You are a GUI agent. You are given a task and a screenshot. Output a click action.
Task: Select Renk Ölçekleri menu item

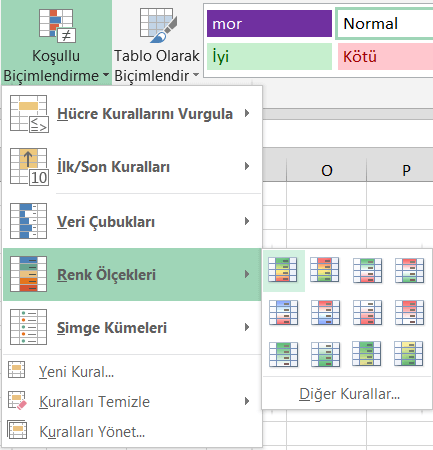[132, 275]
